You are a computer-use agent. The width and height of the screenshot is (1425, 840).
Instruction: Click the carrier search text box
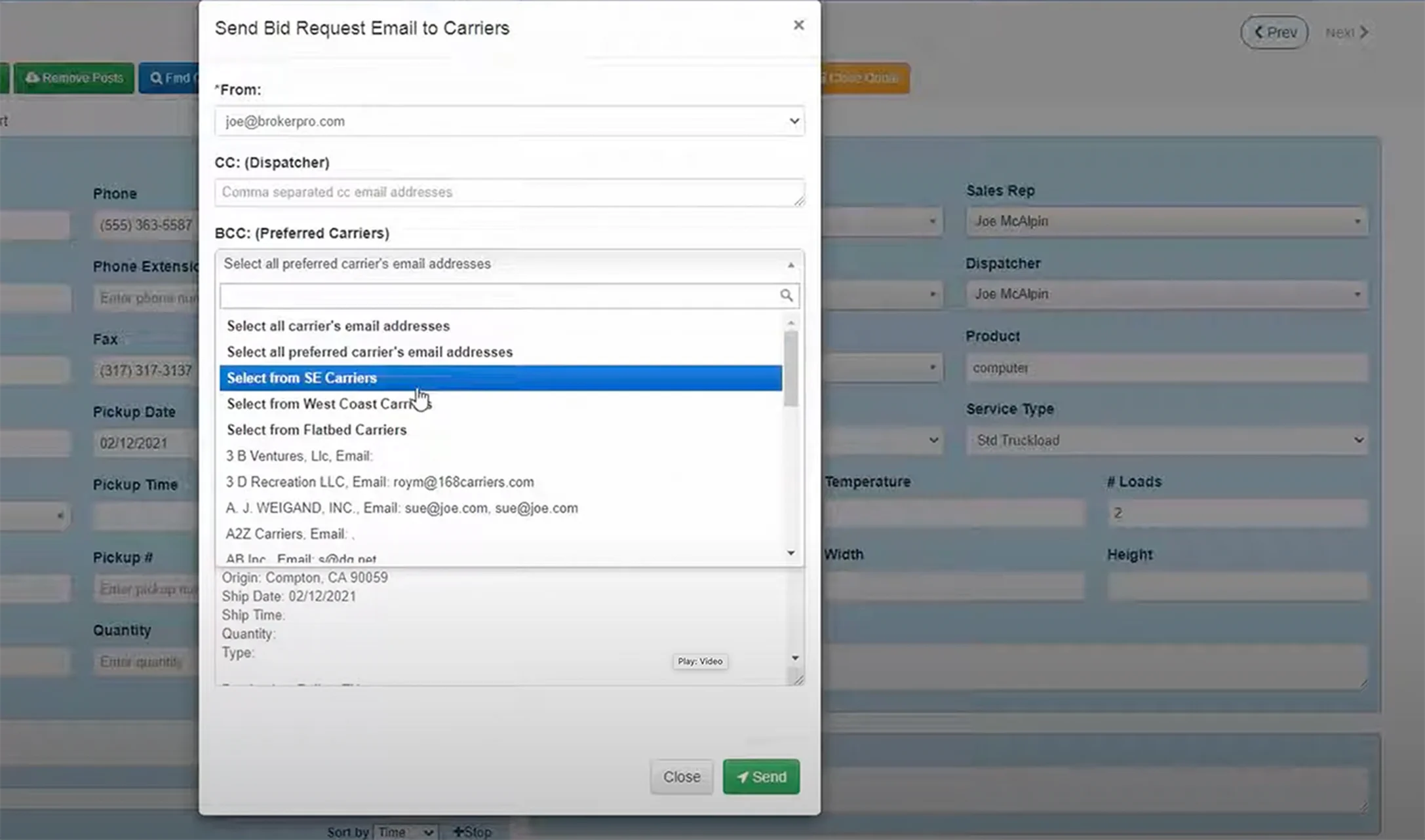(x=498, y=296)
